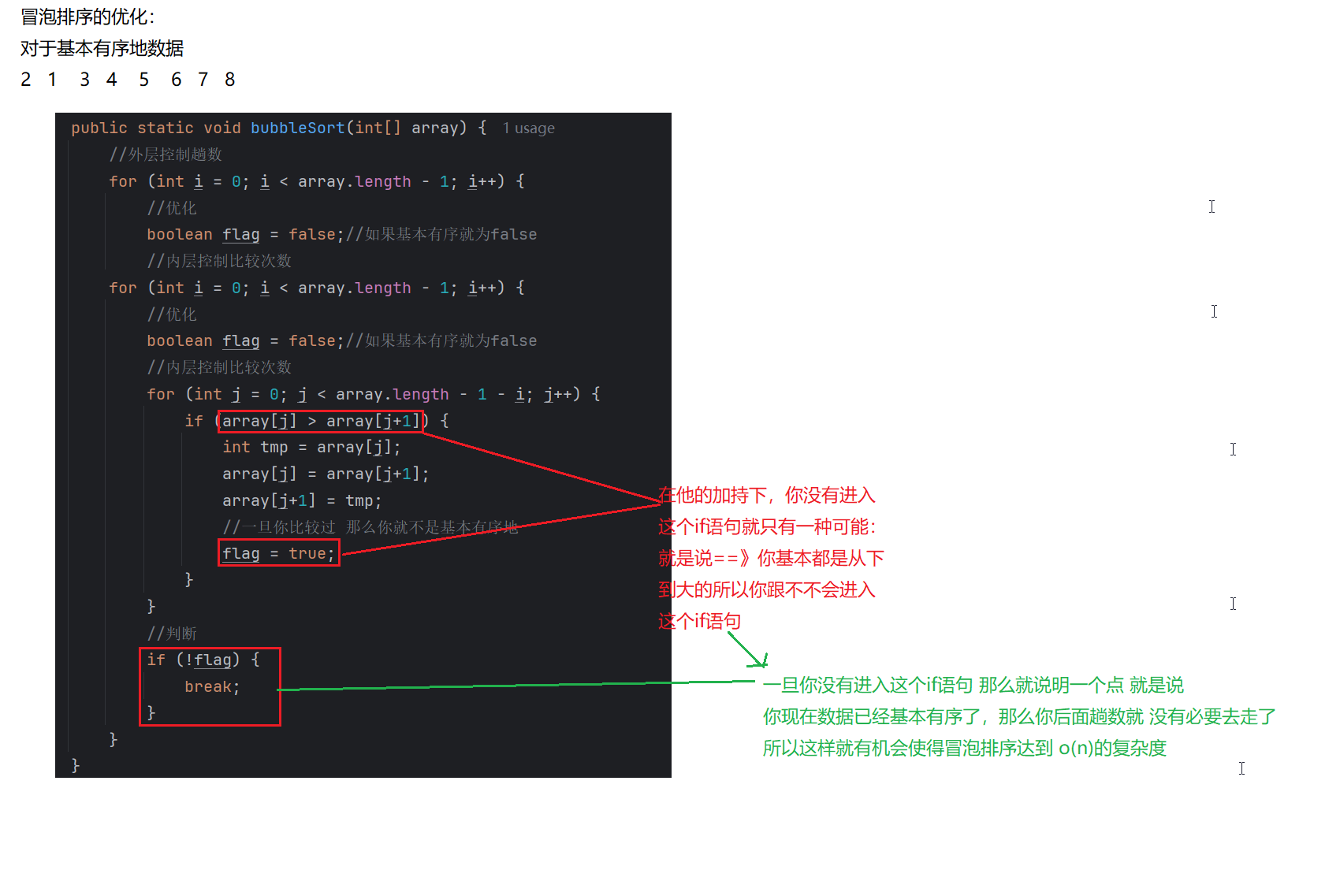Image resolution: width=1340 pixels, height=896 pixels.
Task: Click the red note "这个if语句就只有一种可能:"
Action: click(767, 526)
